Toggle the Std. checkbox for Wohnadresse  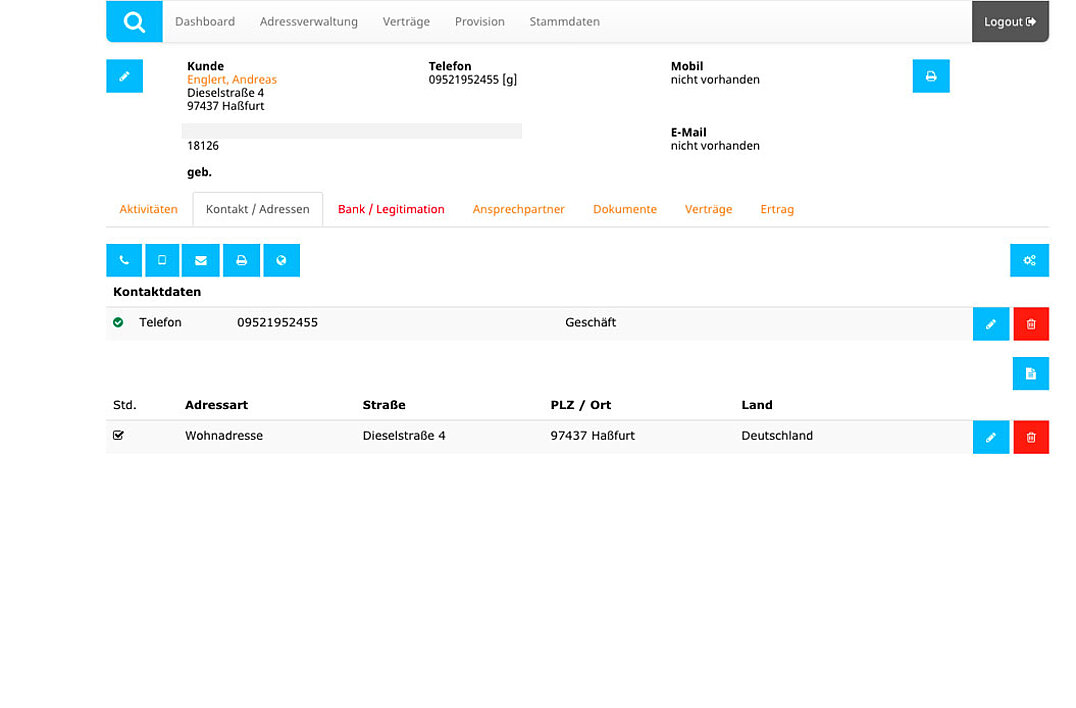(118, 435)
